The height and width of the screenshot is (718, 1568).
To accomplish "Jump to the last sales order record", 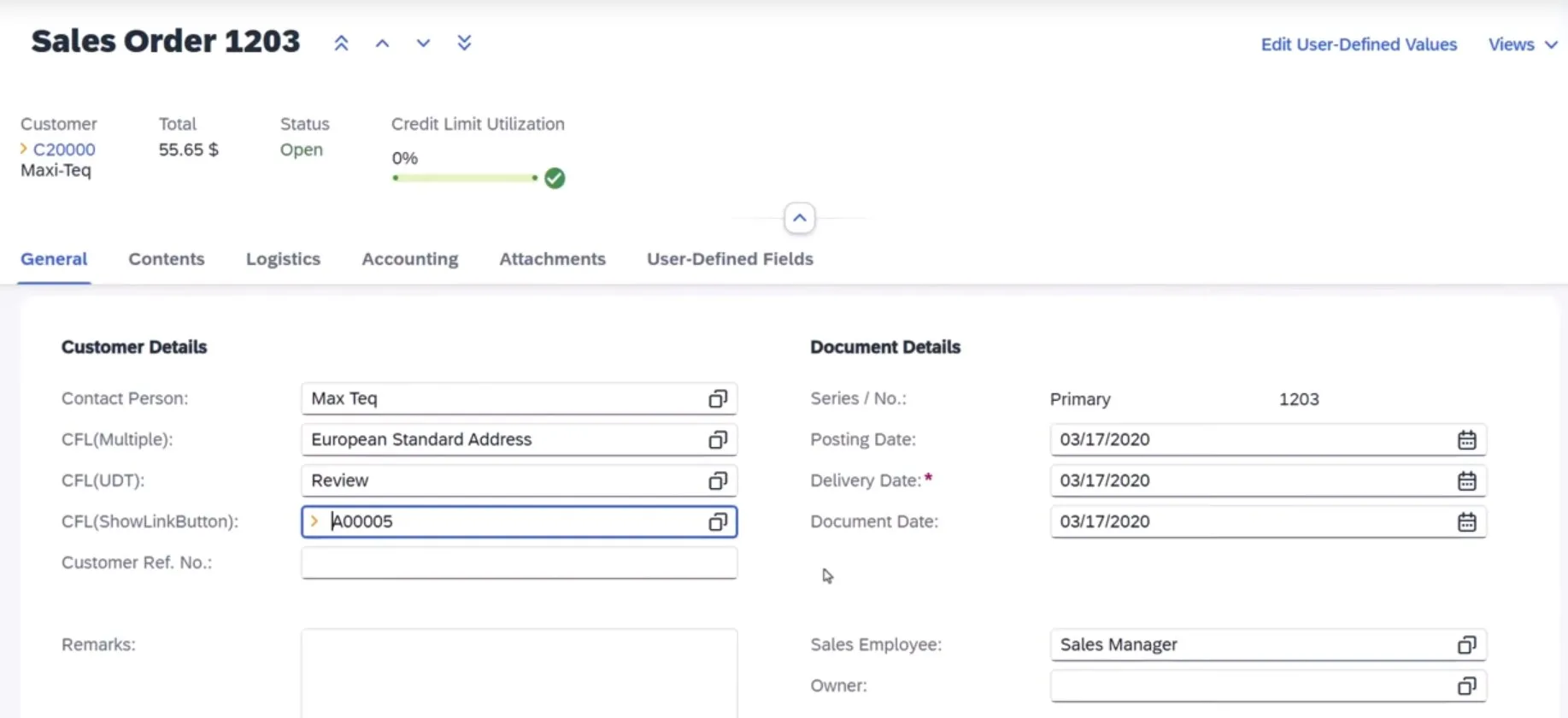I will point(464,43).
